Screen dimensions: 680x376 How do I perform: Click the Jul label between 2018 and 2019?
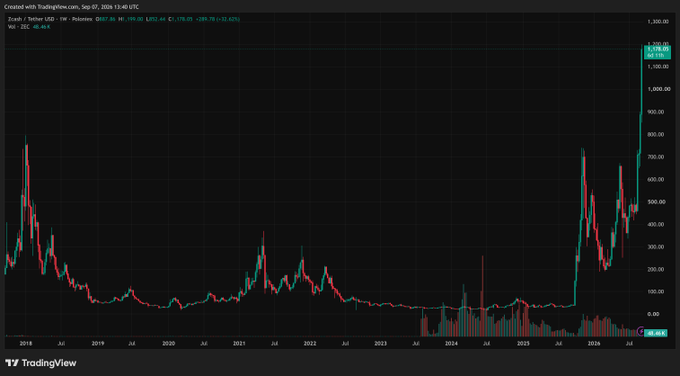tap(61, 343)
